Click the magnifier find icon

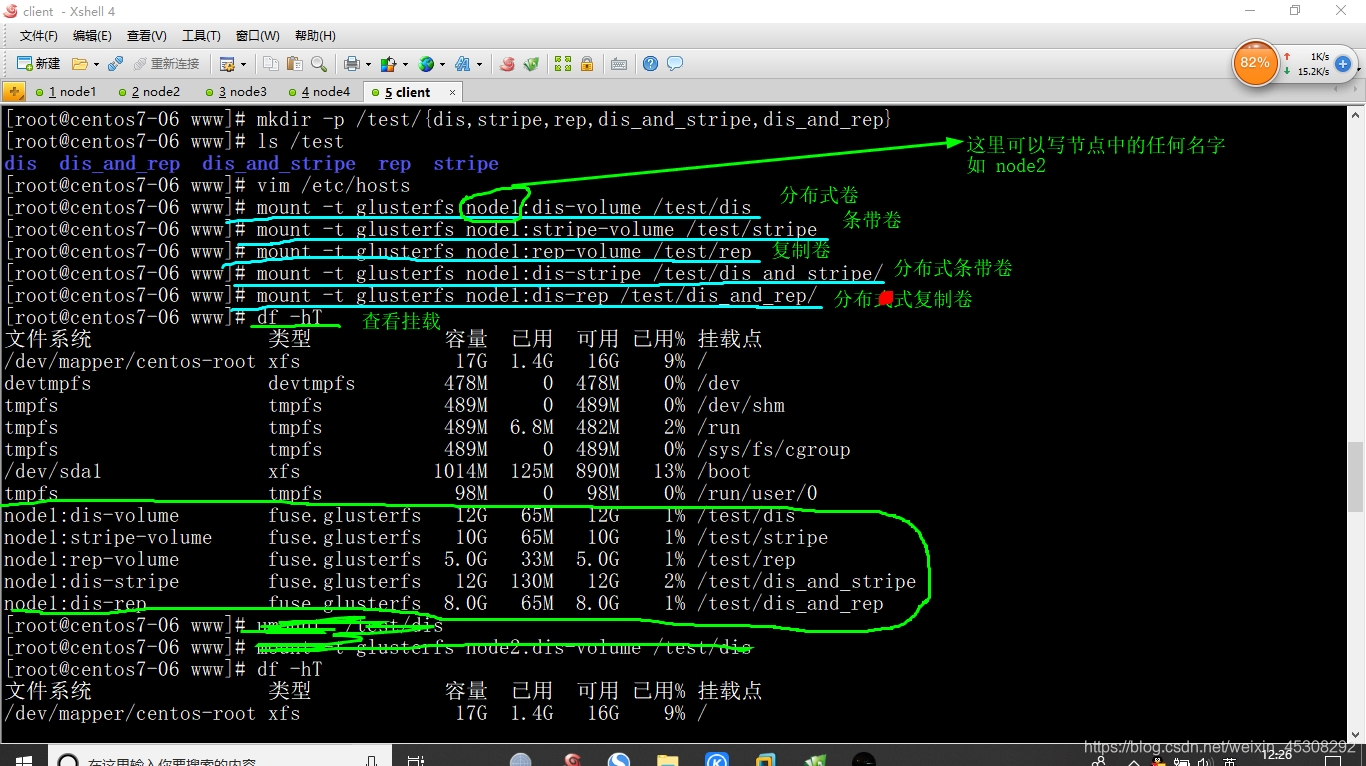click(x=319, y=64)
